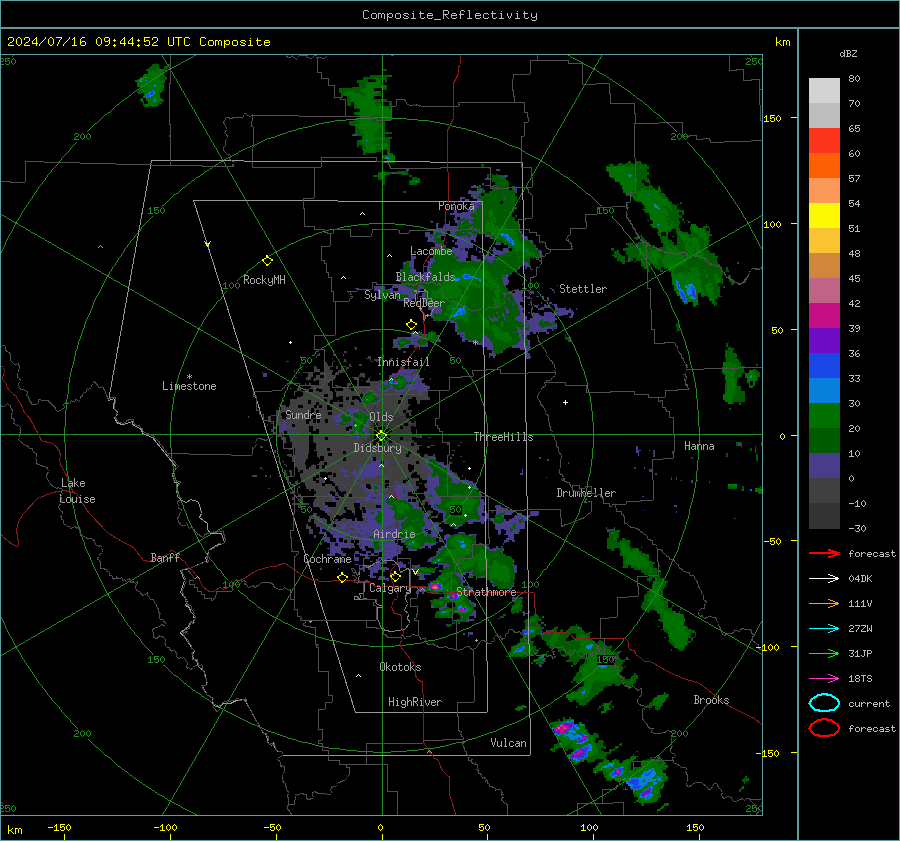Click the Hanna city label

tap(699, 446)
